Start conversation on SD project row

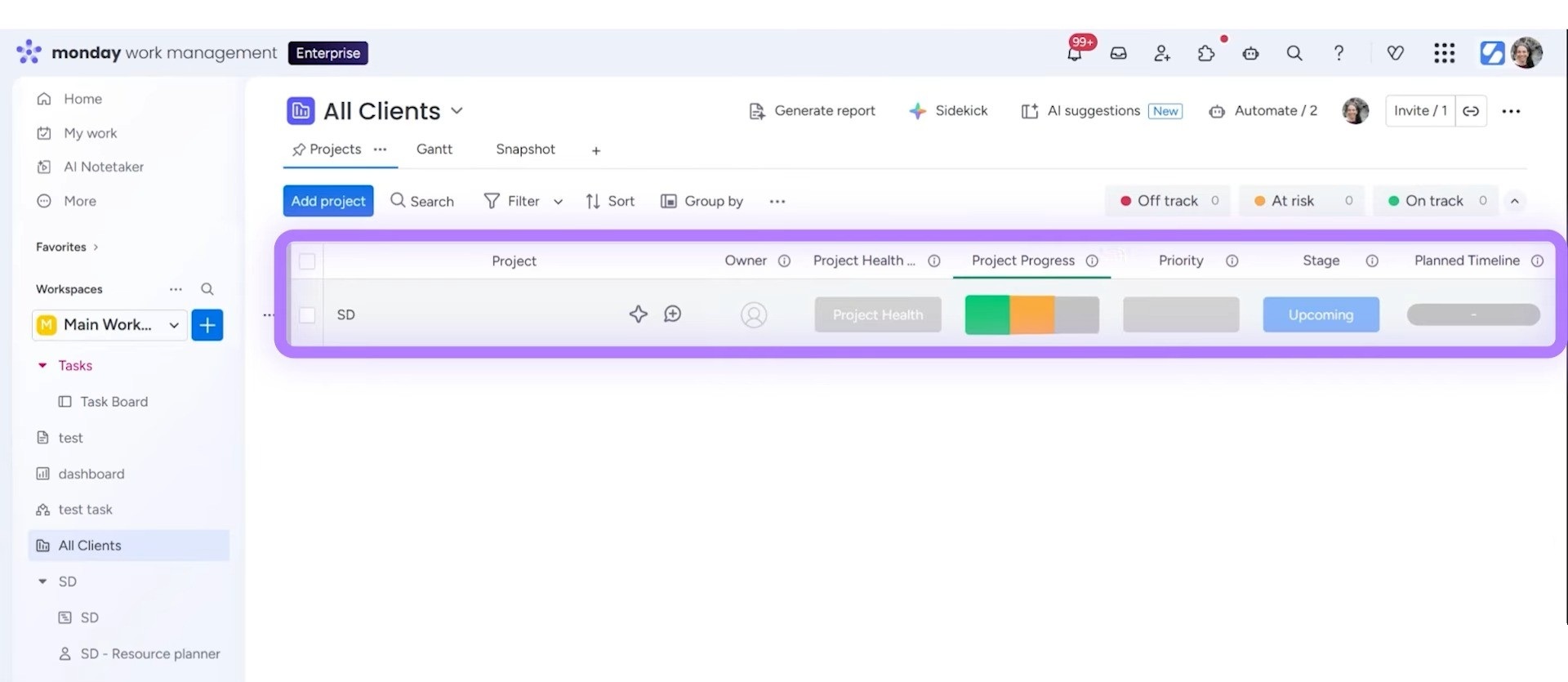[672, 314]
